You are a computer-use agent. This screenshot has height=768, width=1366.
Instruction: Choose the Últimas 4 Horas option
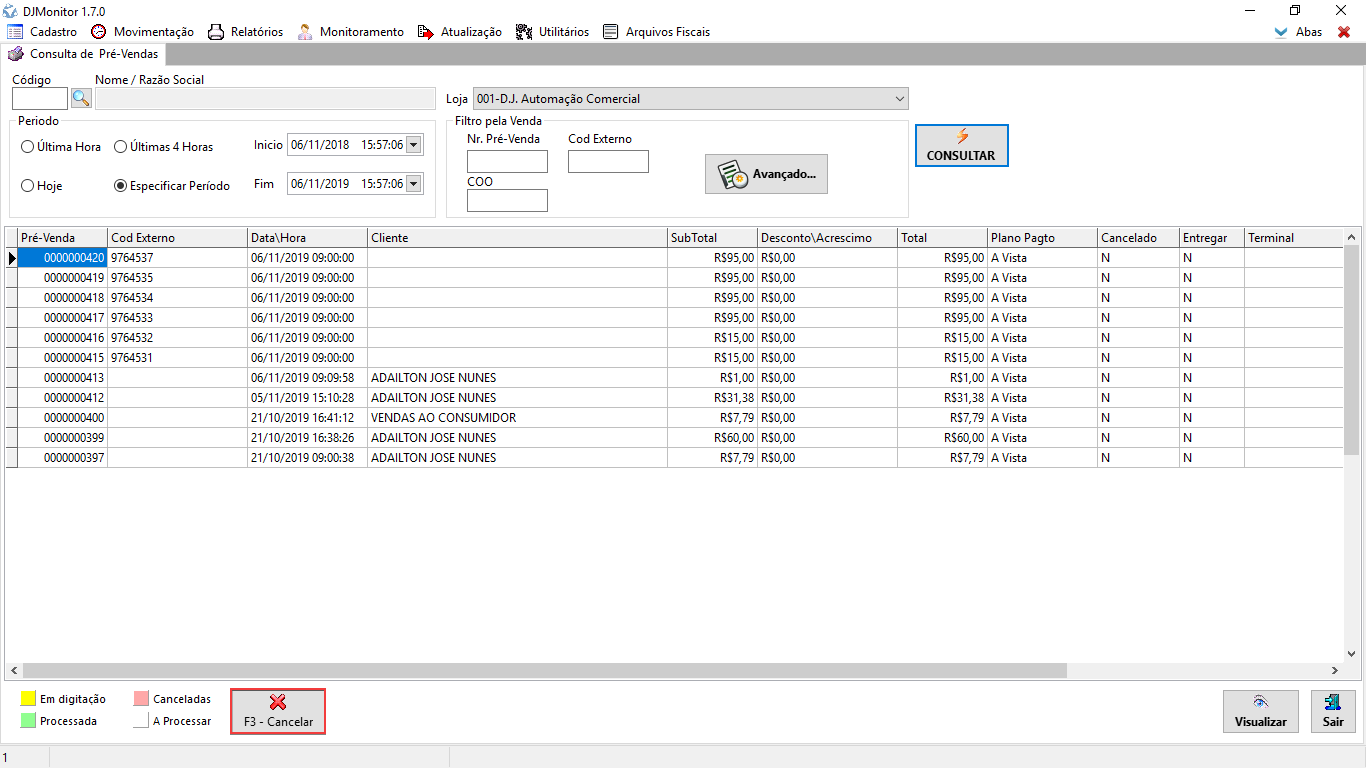[x=121, y=147]
